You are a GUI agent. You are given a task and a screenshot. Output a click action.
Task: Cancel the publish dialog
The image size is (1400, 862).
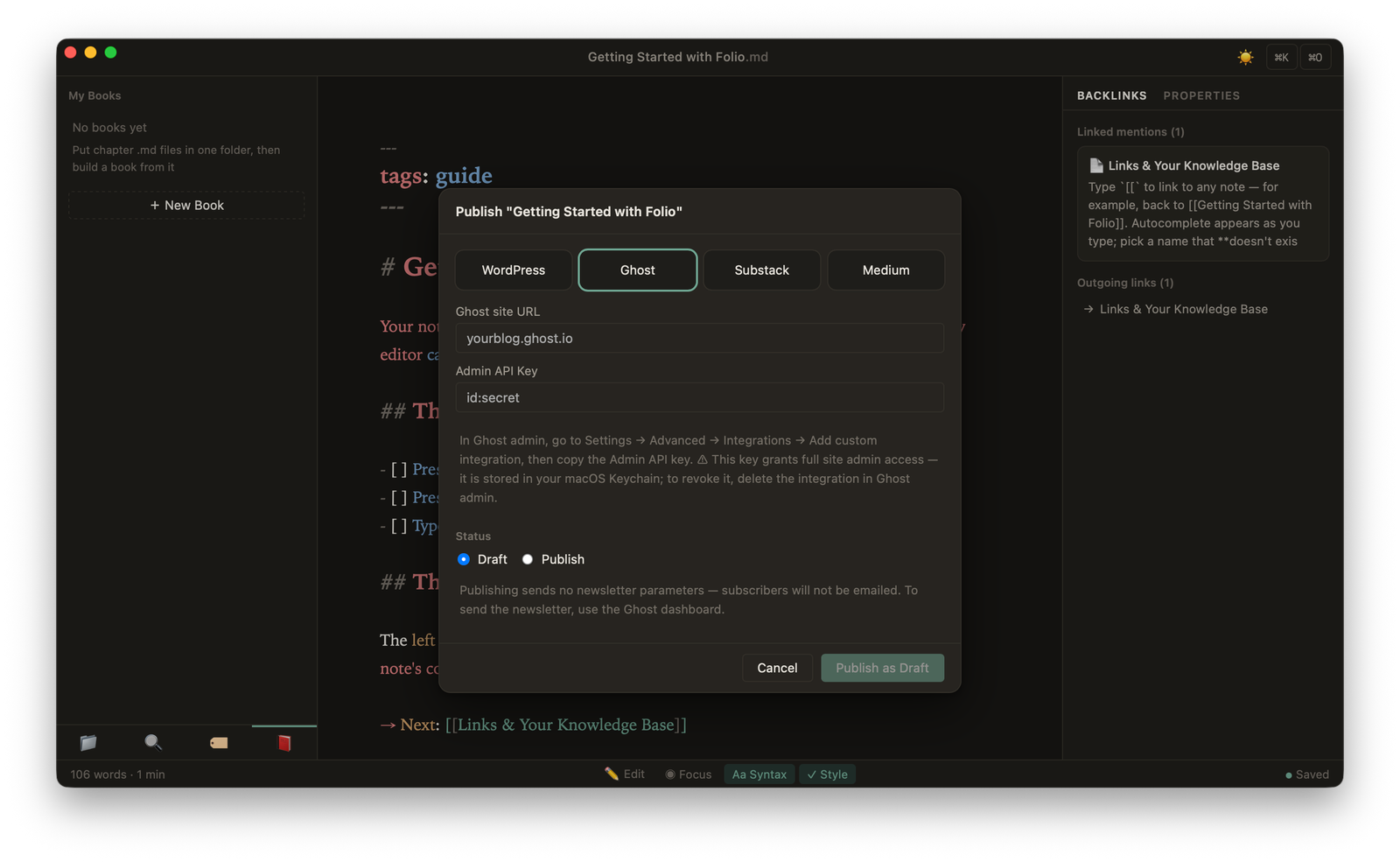777,668
